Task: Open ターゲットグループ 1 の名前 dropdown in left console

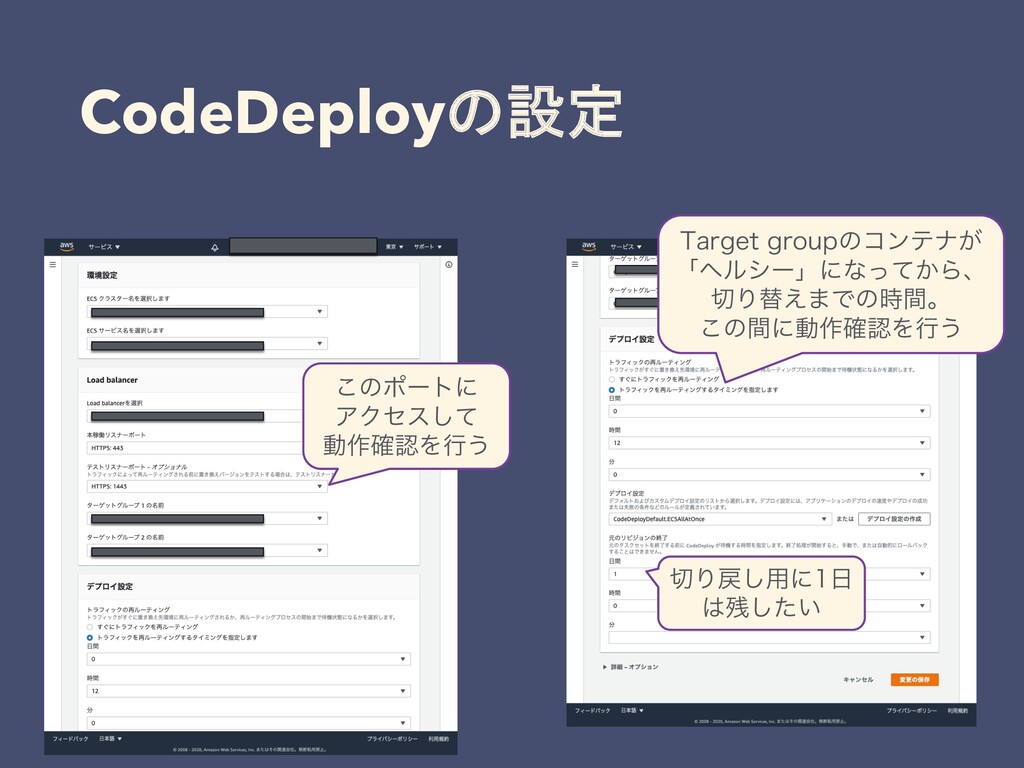Action: pyautogui.click(x=207, y=519)
